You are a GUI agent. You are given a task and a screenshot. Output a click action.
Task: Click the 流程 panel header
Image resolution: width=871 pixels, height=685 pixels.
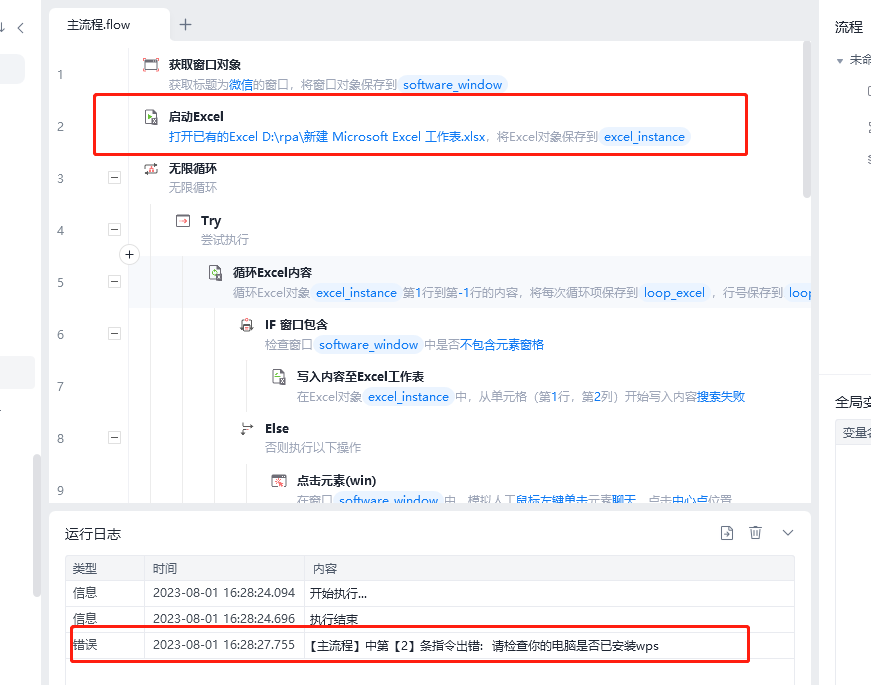pyautogui.click(x=849, y=27)
